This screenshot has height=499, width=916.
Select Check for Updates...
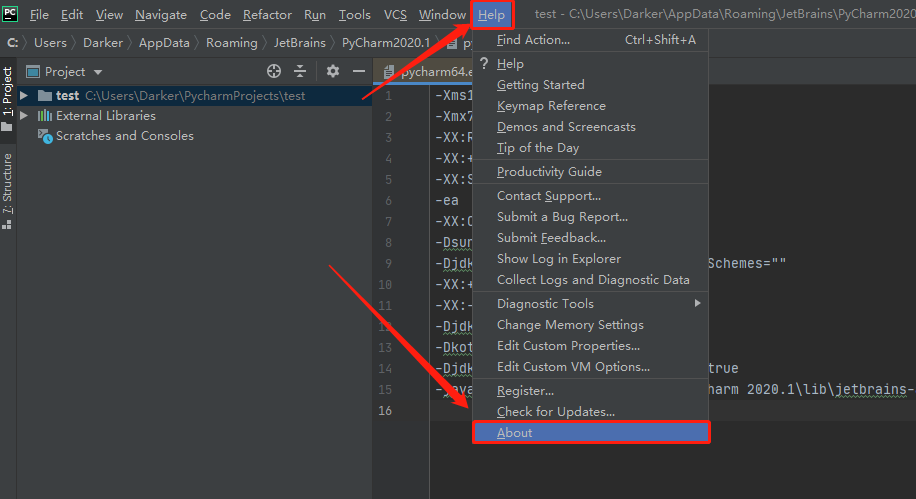[590, 412]
